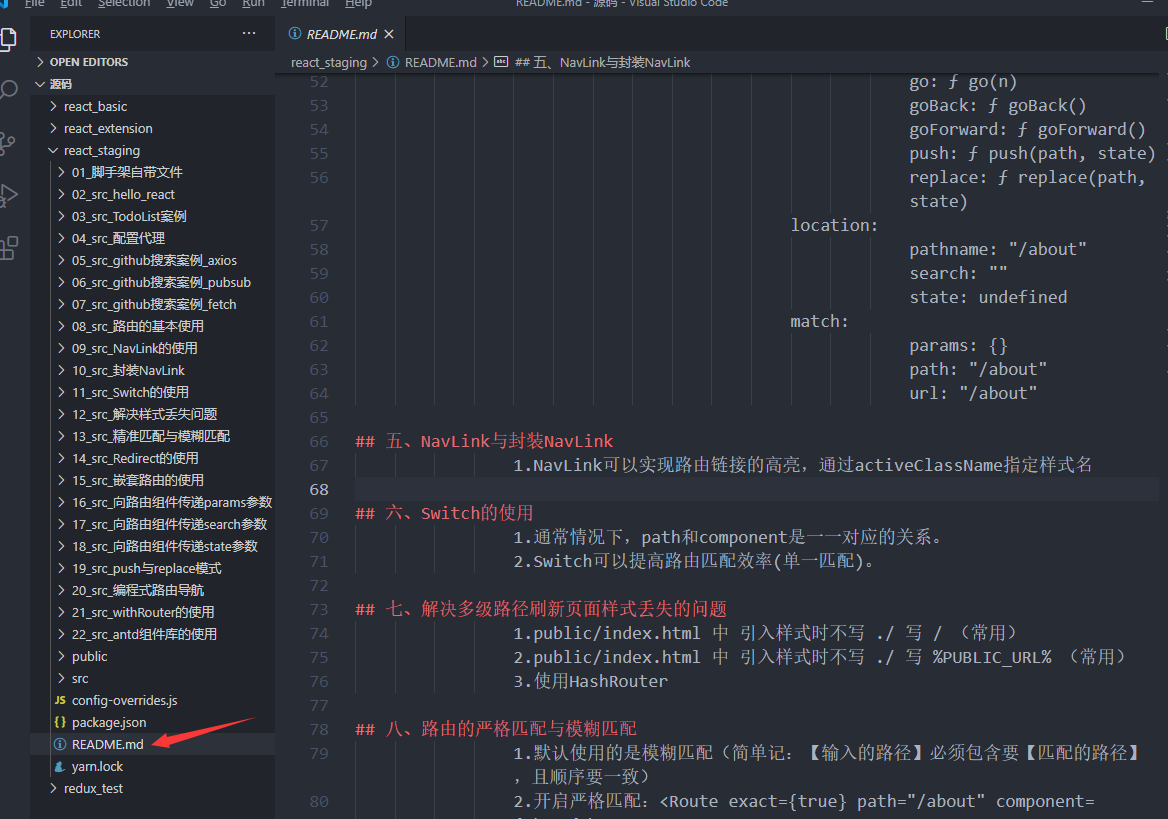Open the Run and Debug icon
This screenshot has width=1168, height=819.
pos(7,195)
